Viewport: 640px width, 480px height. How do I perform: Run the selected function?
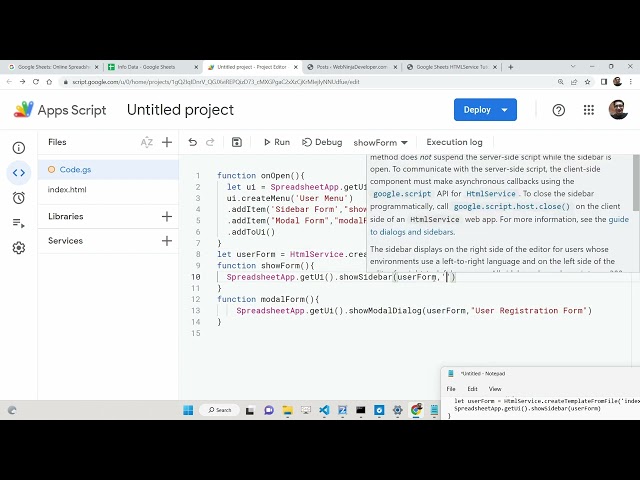point(277,142)
